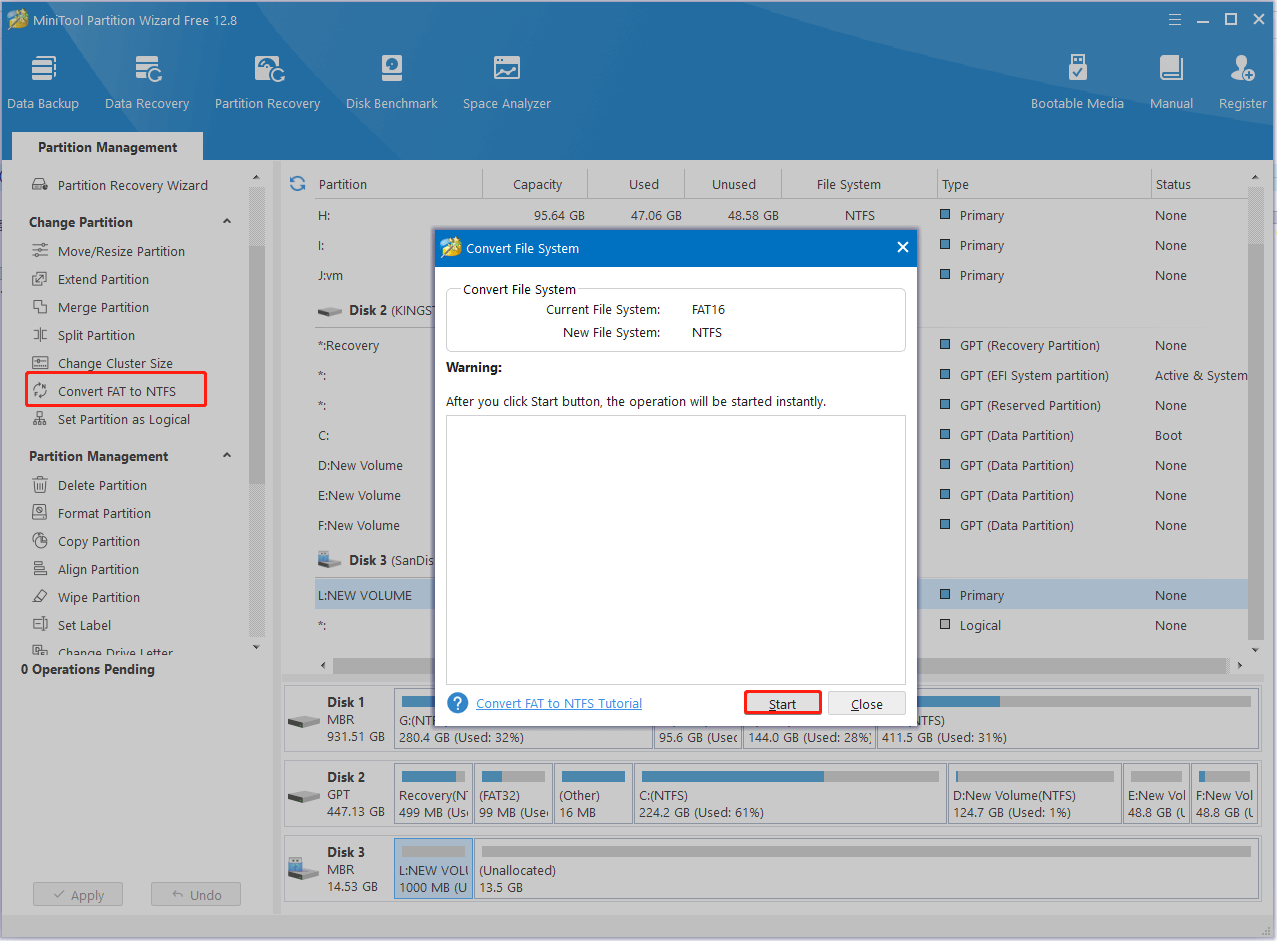Select the L:NEW VOLUME partition row

tap(782, 595)
